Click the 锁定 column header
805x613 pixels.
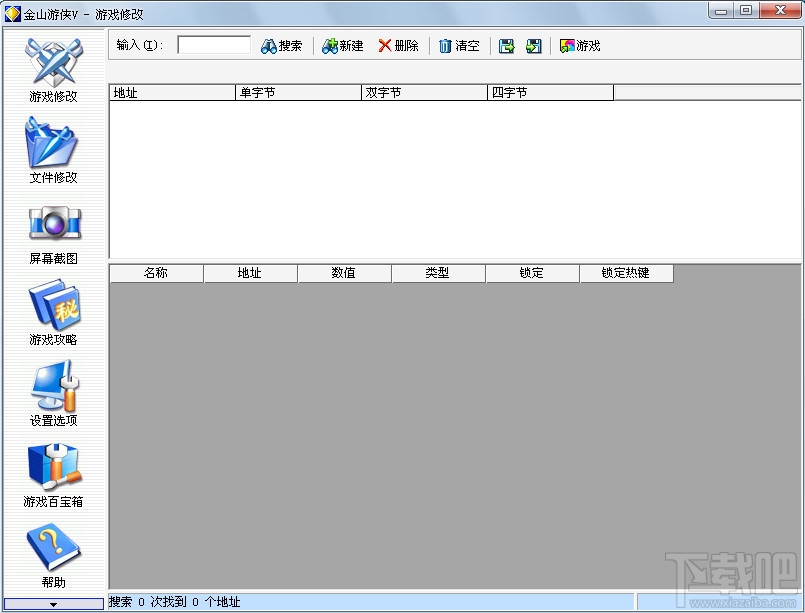tap(532, 273)
